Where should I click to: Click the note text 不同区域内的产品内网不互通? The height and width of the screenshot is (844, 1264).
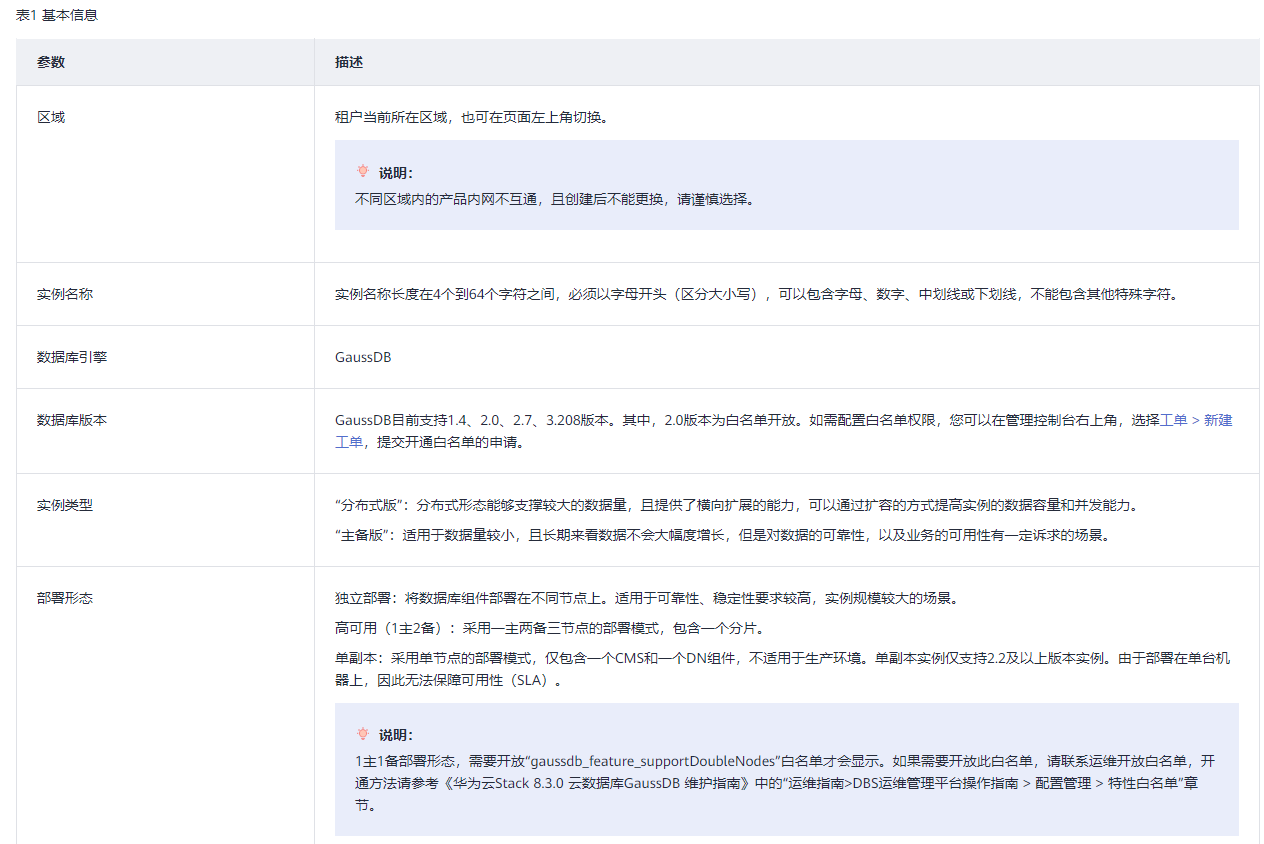pos(555,199)
